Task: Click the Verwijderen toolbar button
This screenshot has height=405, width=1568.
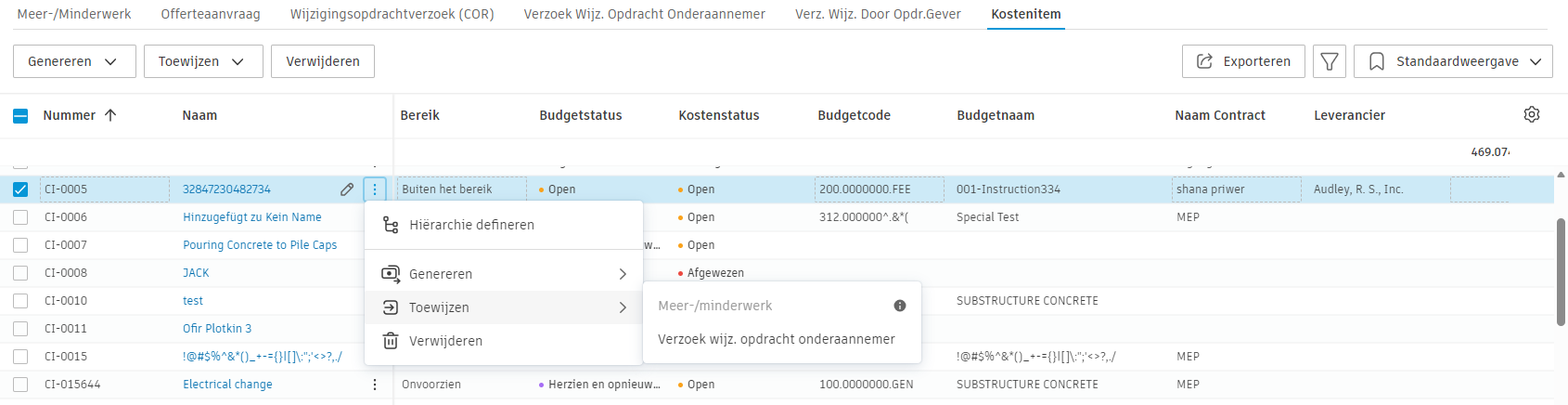Action: click(x=323, y=61)
